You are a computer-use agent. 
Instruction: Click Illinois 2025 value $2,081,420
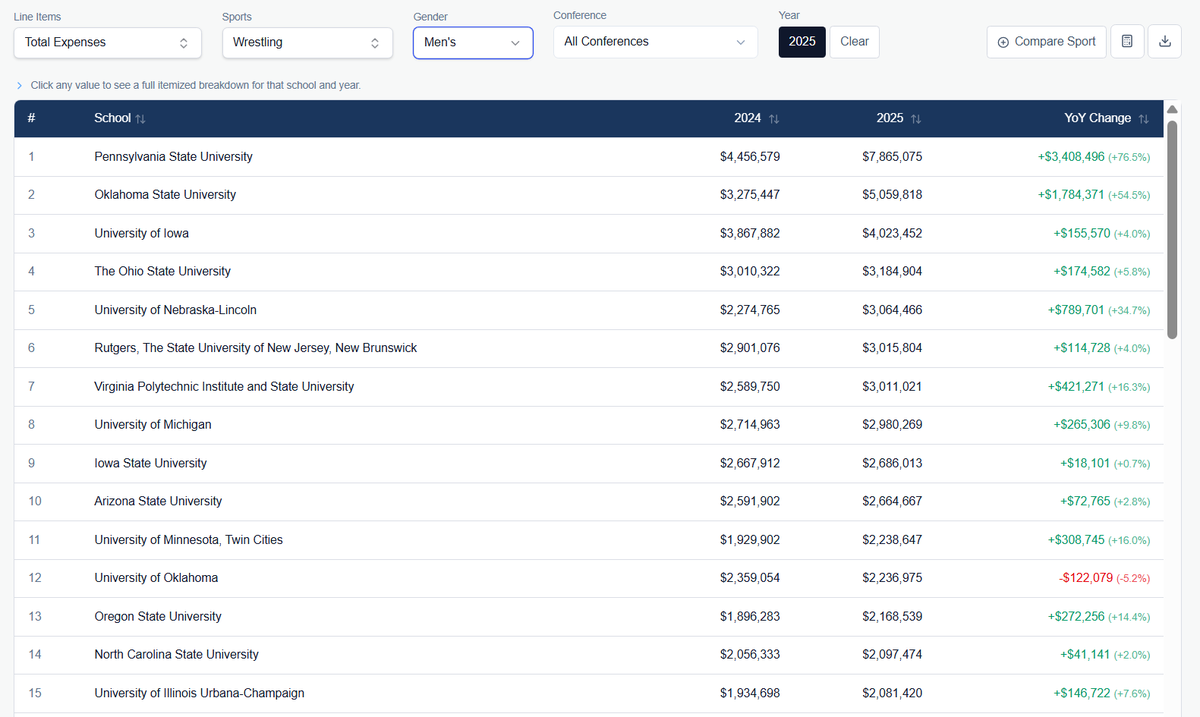[892, 693]
